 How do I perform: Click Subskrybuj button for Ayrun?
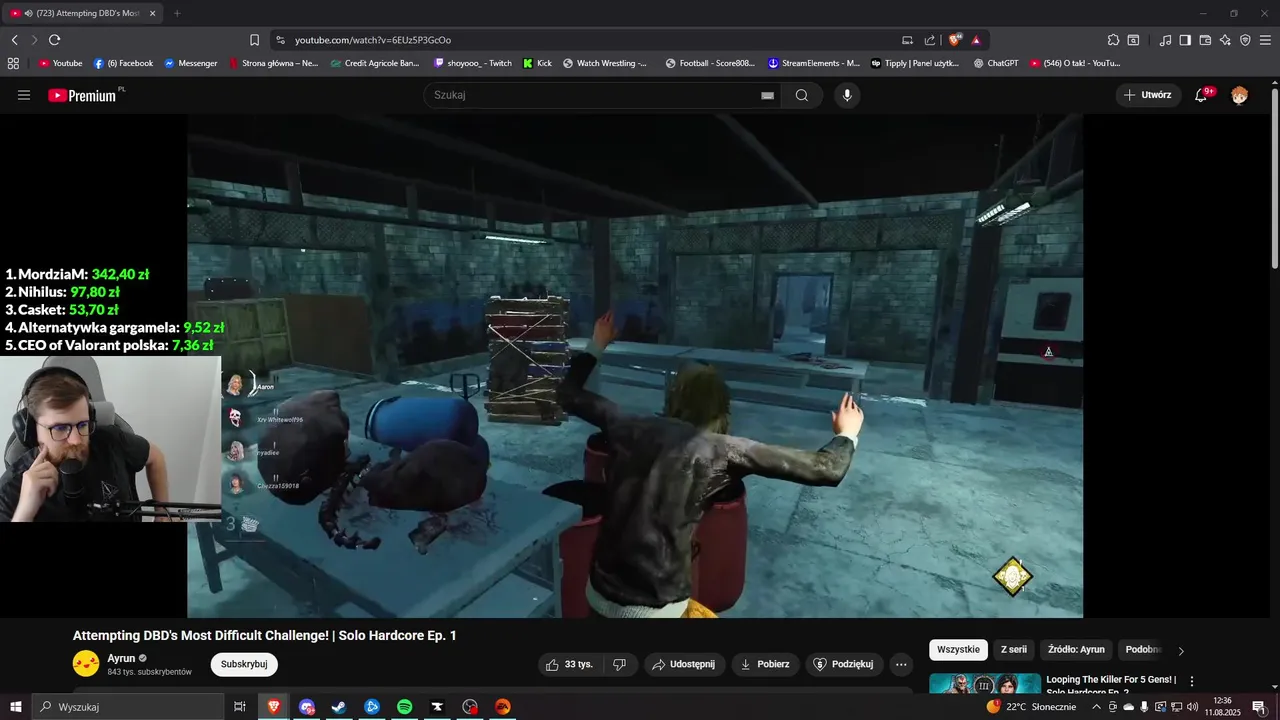click(x=244, y=664)
